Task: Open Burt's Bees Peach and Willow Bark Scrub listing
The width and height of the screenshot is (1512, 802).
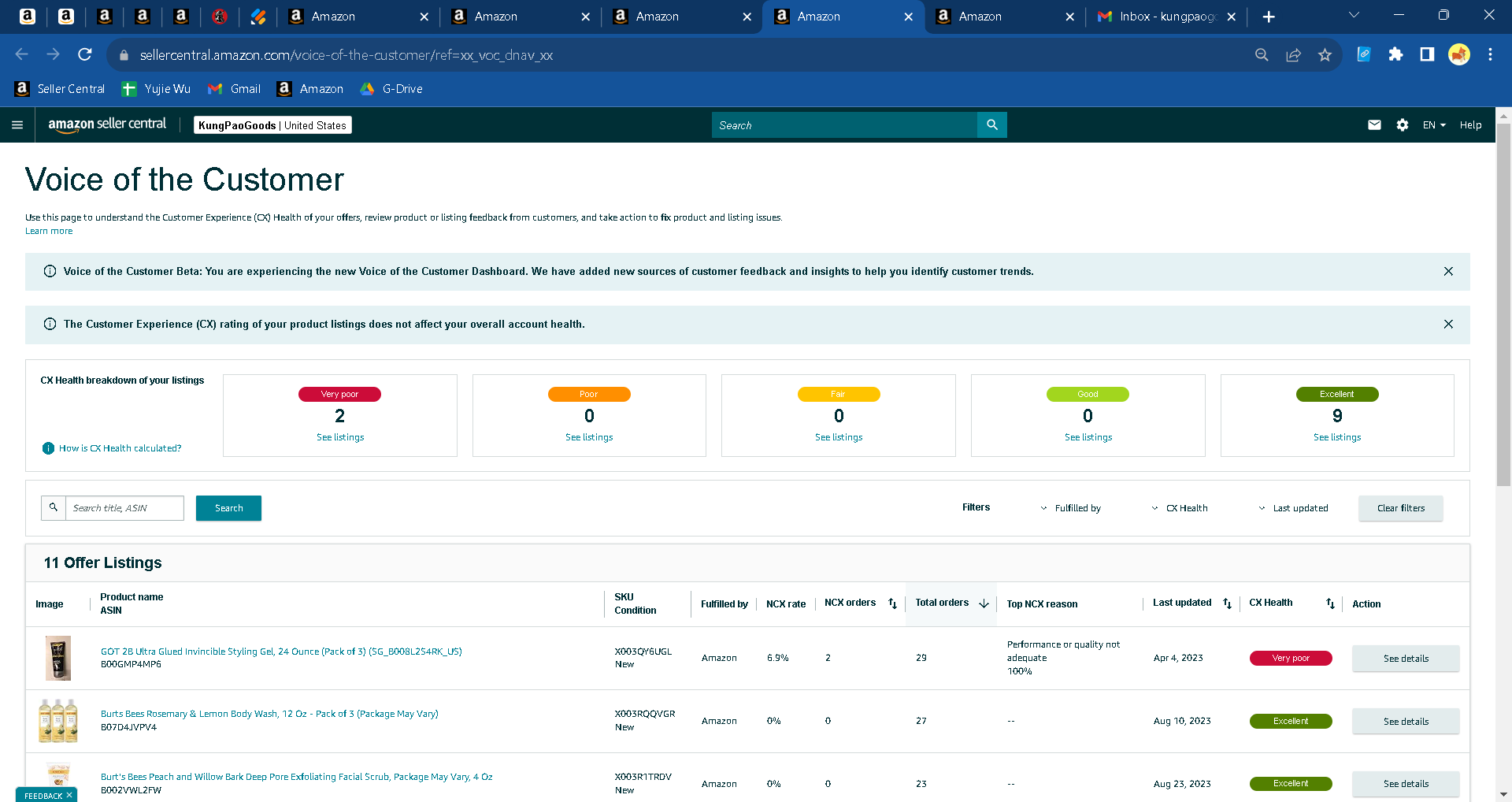Action: point(297,777)
